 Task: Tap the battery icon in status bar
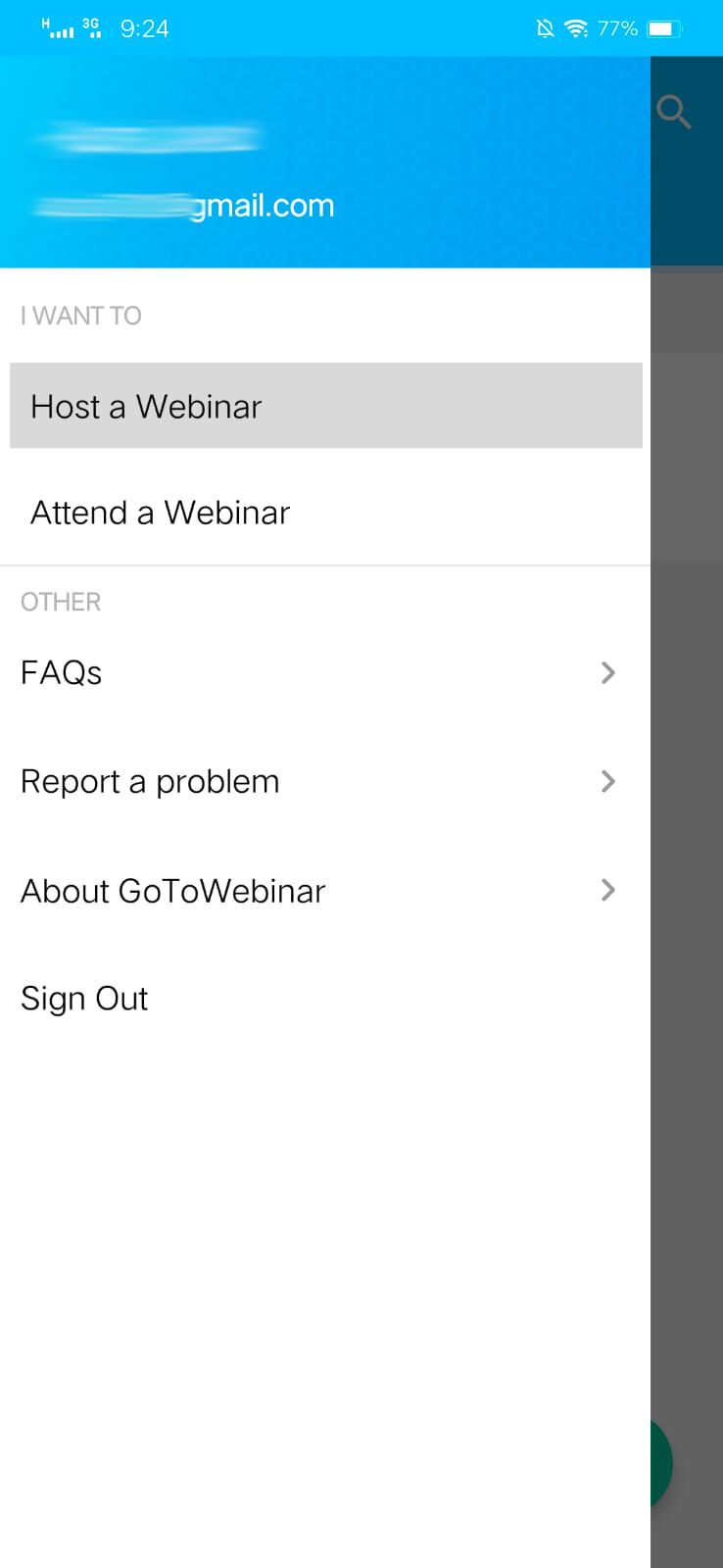(663, 28)
